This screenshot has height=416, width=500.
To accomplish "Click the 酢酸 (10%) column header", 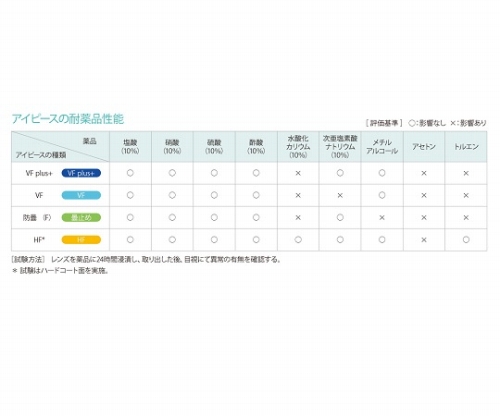I will 256,147.
